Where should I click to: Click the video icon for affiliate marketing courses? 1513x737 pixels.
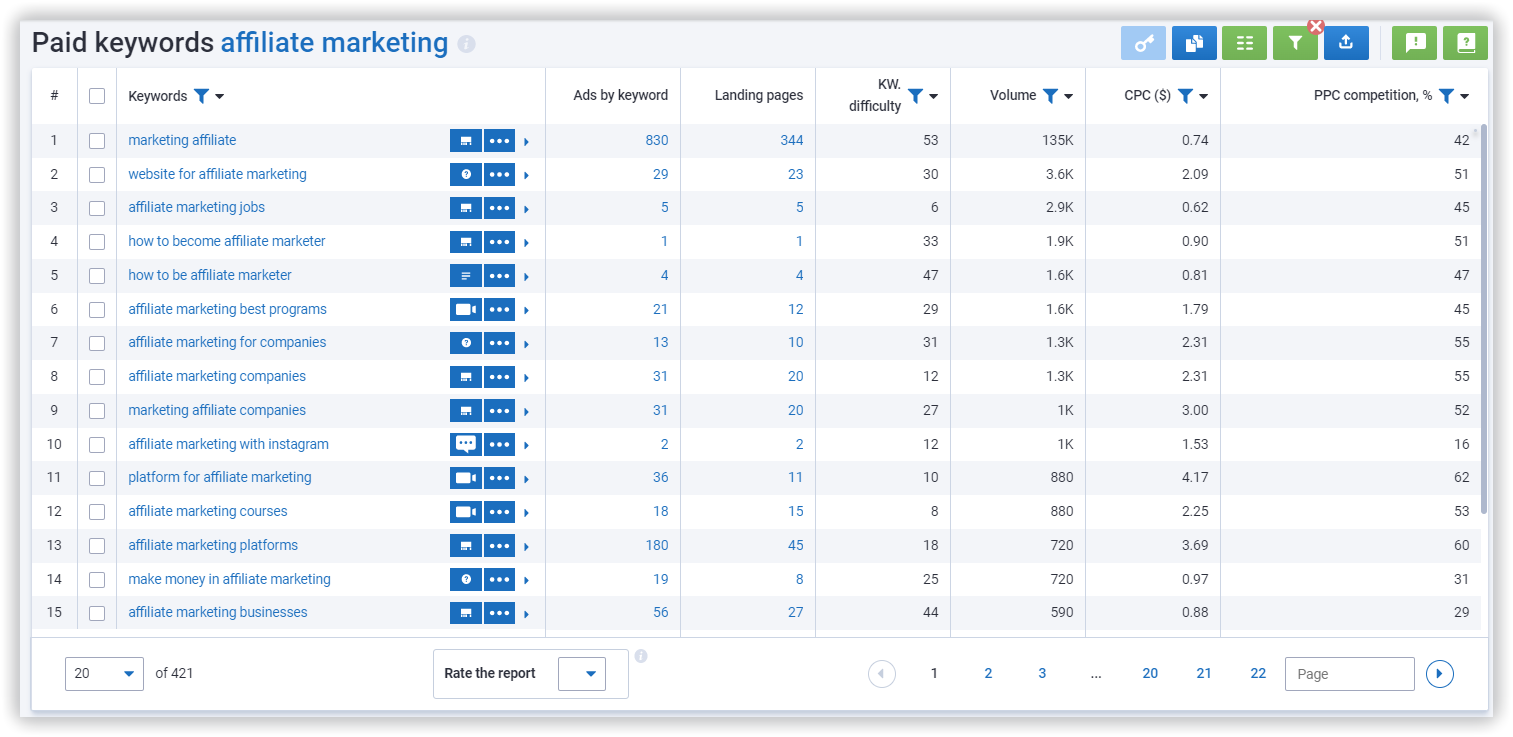point(465,512)
